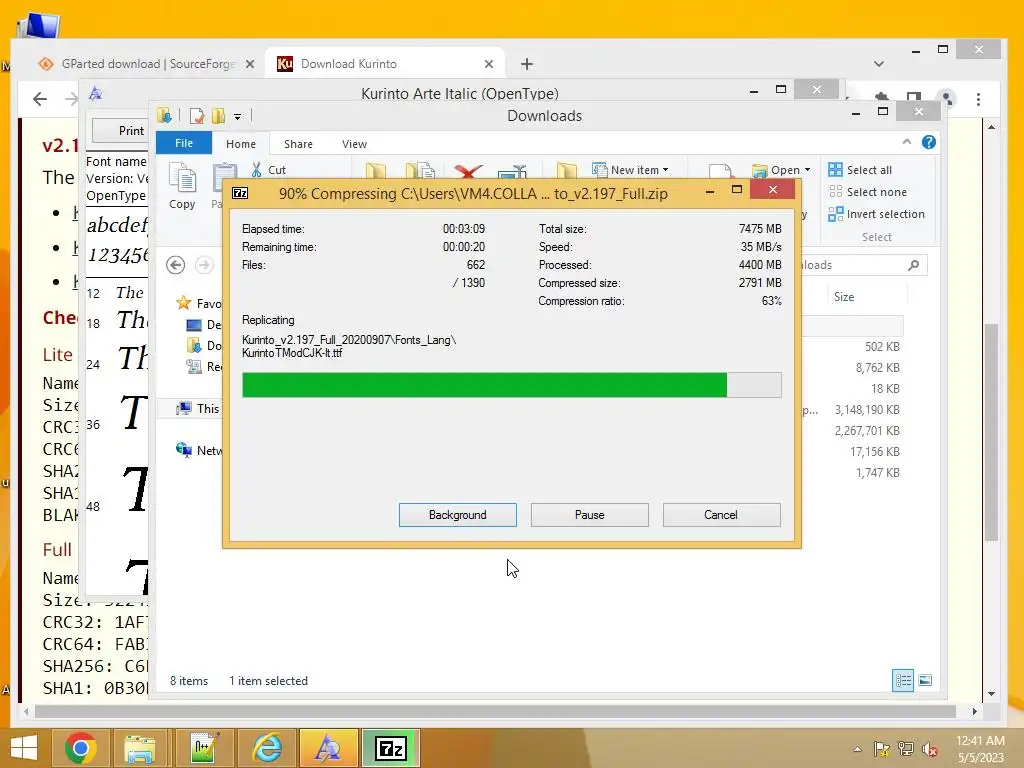The height and width of the screenshot is (768, 1024).
Task: Click the quick access properties icon
Action: click(196, 116)
